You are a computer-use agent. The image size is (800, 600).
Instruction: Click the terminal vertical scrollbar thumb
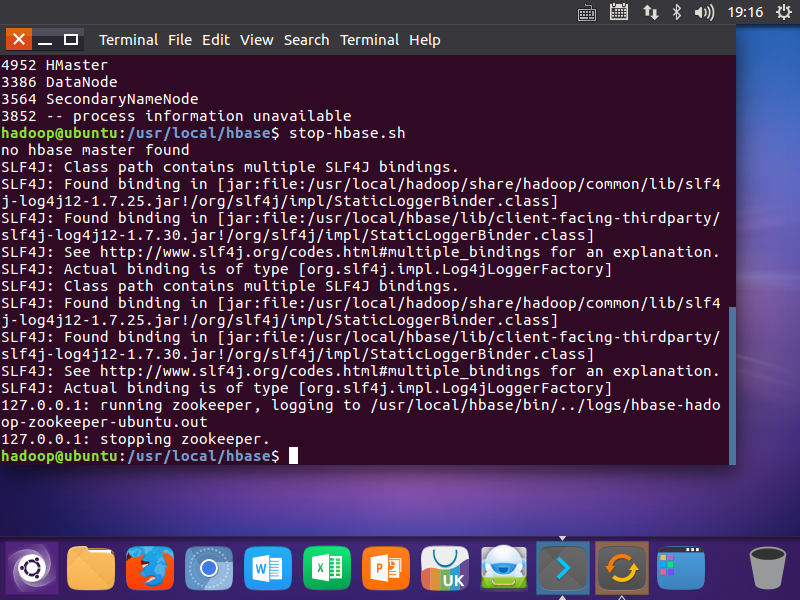pos(733,385)
